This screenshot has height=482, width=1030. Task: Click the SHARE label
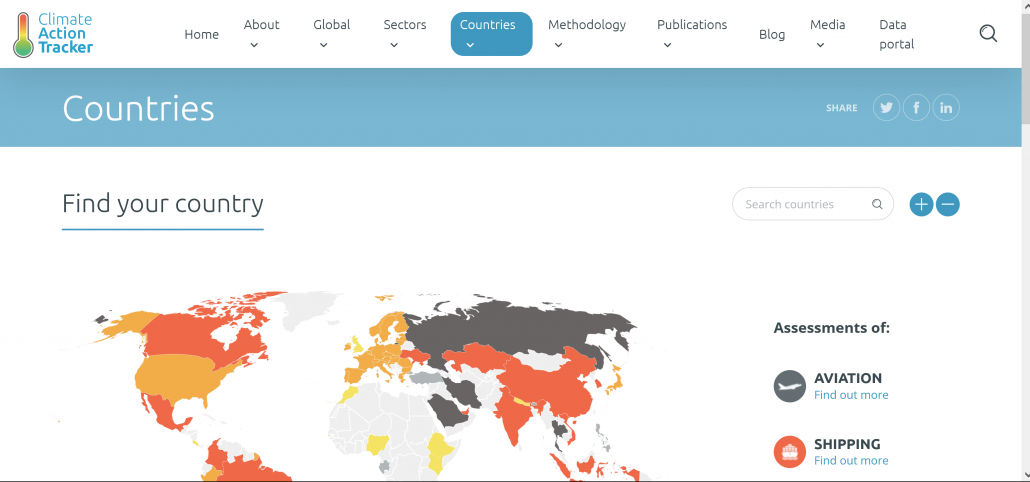(x=841, y=108)
